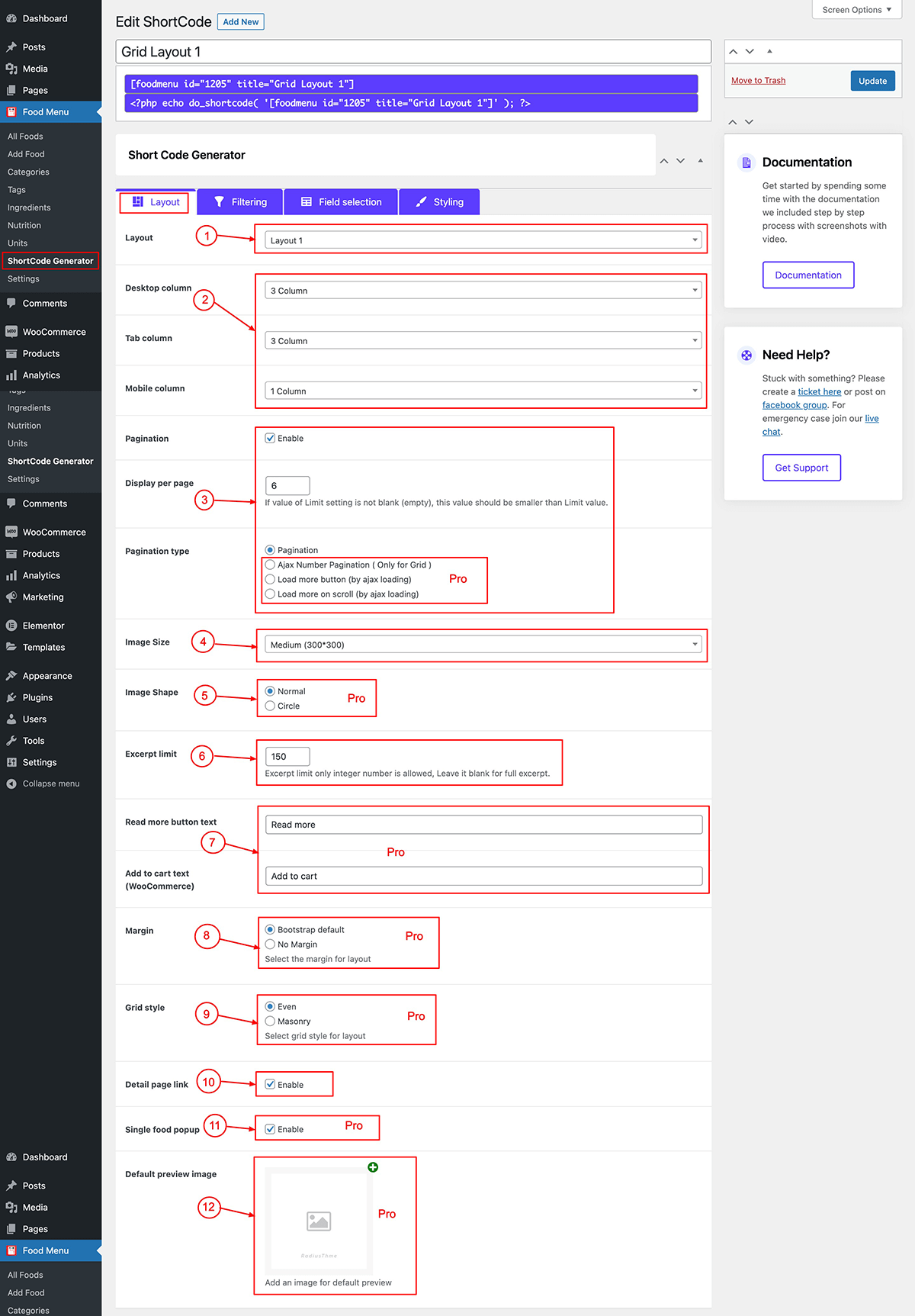Screen dimensions: 915x1316
Task: Open the Image Size dropdown
Action: point(483,645)
